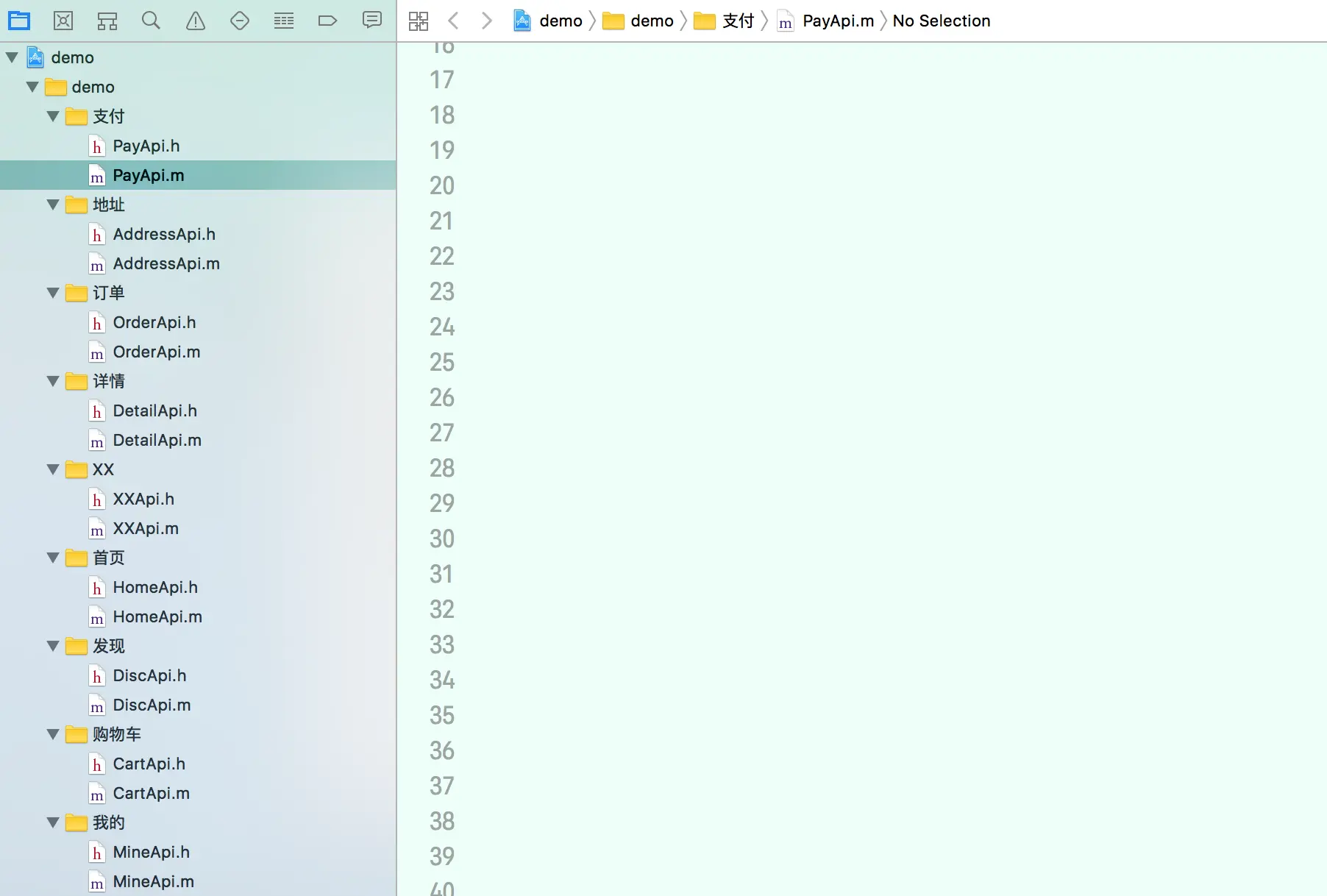Open the Symbol navigator icon

pos(107,21)
